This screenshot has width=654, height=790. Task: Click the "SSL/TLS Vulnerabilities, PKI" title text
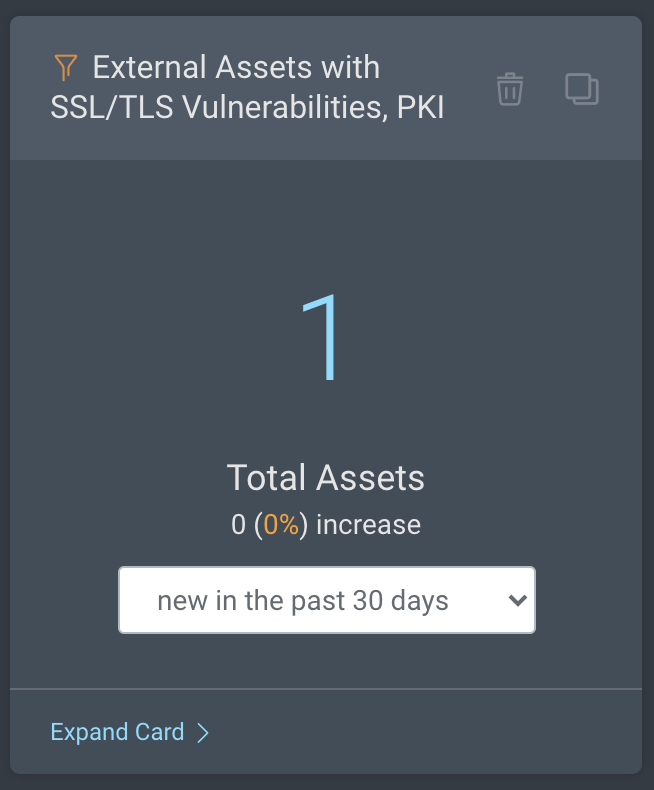click(247, 107)
